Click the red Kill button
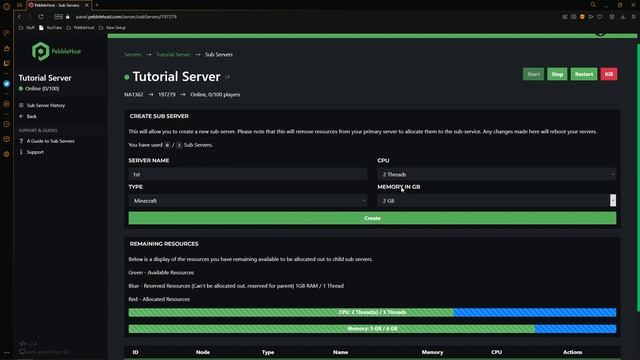This screenshot has height=360, width=640. [x=609, y=74]
